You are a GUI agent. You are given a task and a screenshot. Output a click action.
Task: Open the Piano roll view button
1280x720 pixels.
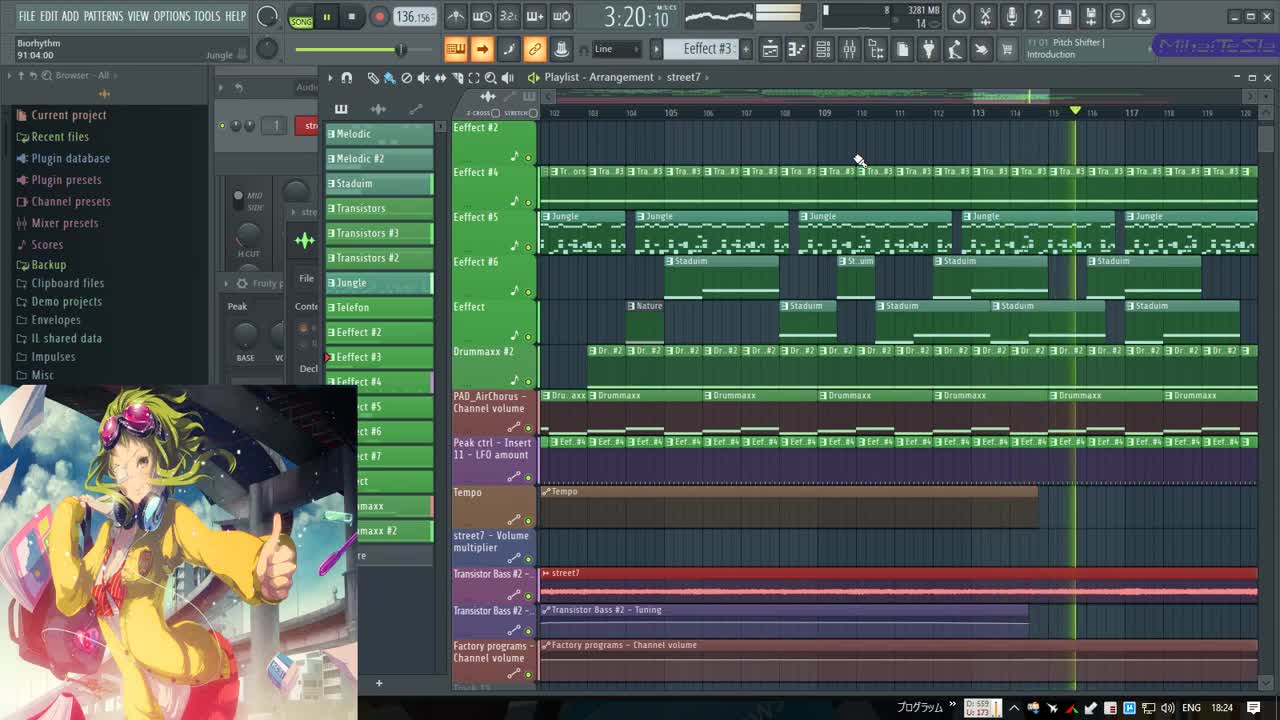tap(797, 49)
